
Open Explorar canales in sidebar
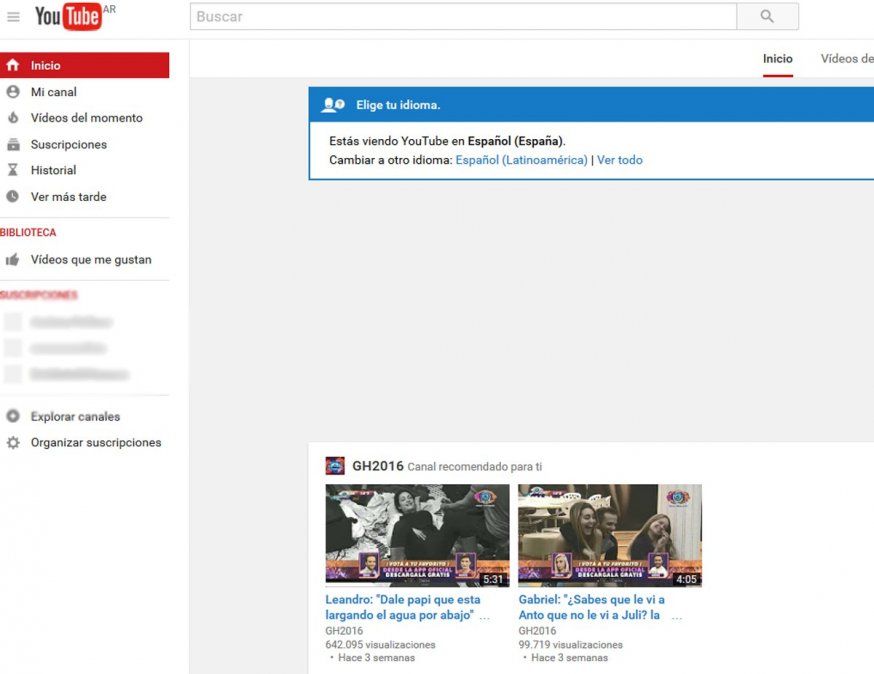75,417
